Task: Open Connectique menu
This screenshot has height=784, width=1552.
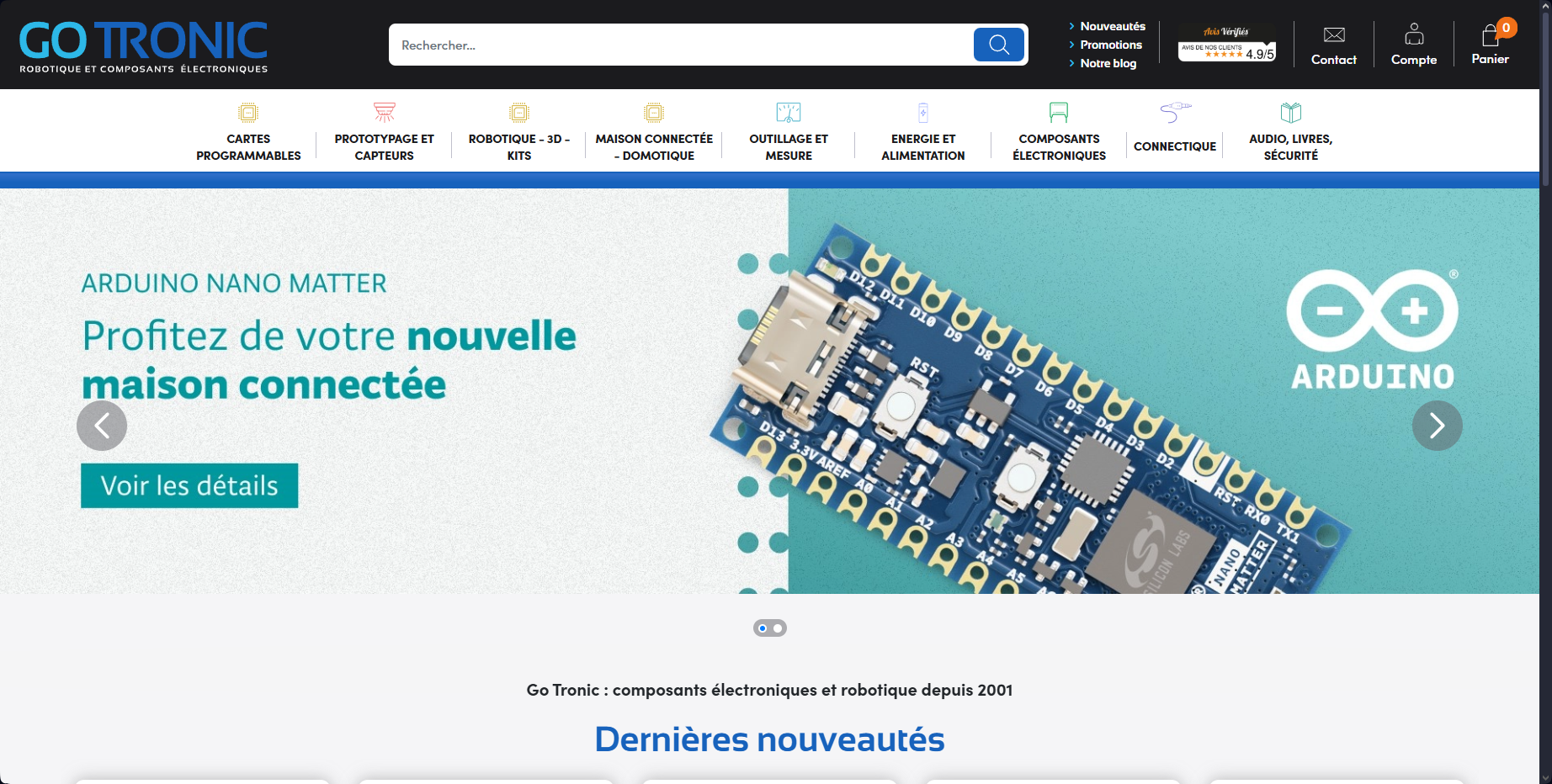Action: tap(1175, 146)
